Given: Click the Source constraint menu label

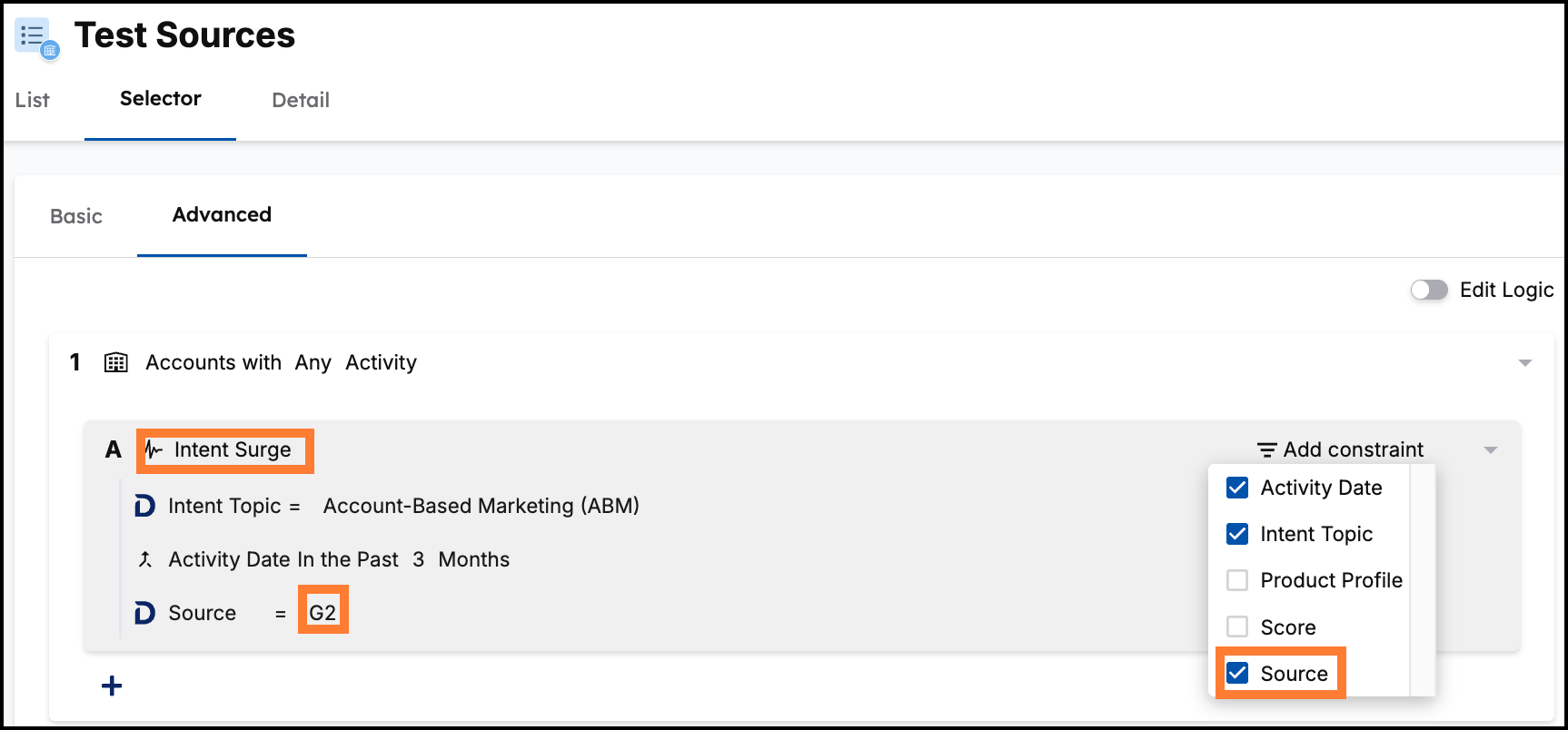Looking at the screenshot, I should click(1294, 674).
